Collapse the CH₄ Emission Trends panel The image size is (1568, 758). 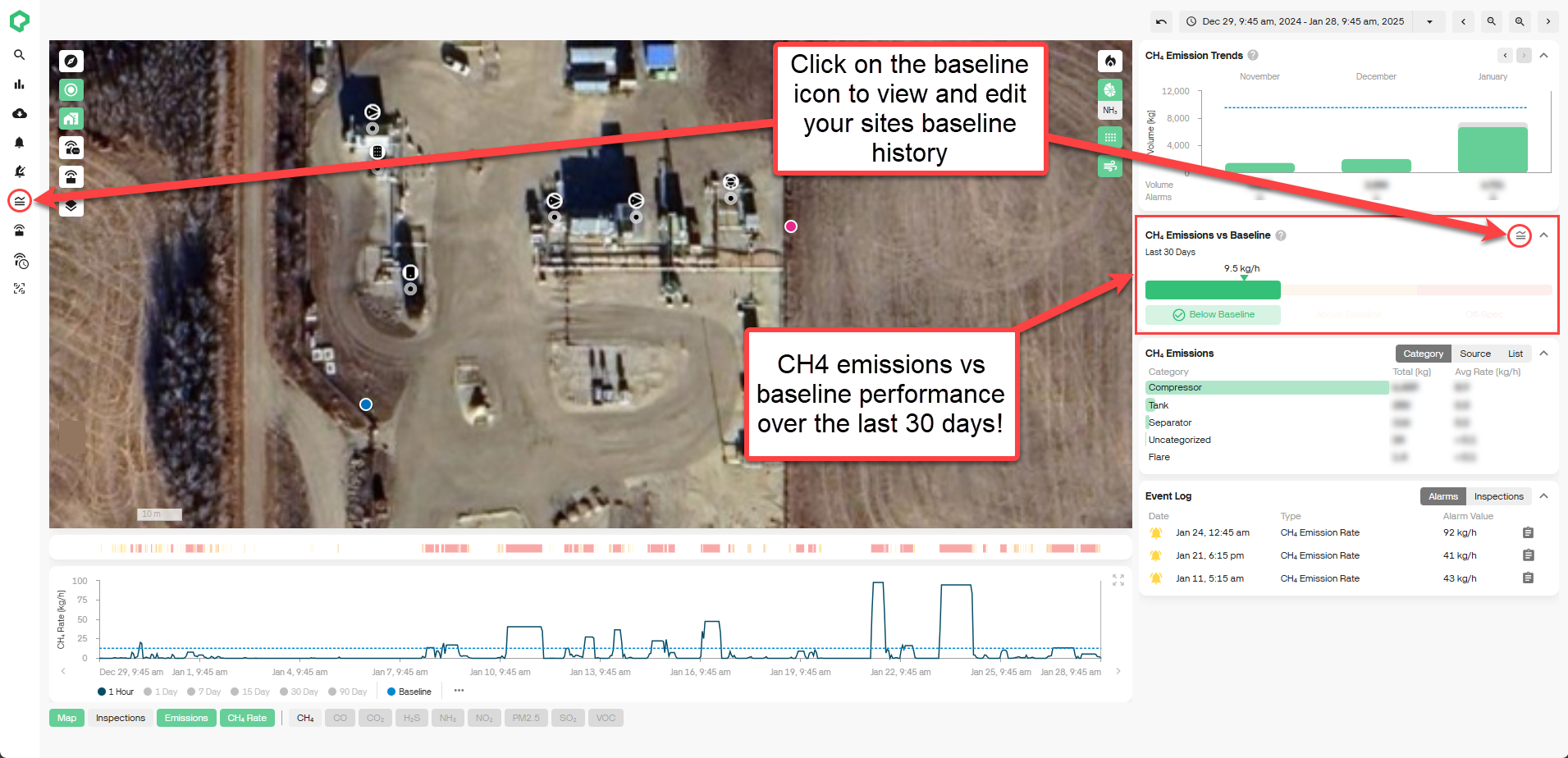pyautogui.click(x=1543, y=56)
